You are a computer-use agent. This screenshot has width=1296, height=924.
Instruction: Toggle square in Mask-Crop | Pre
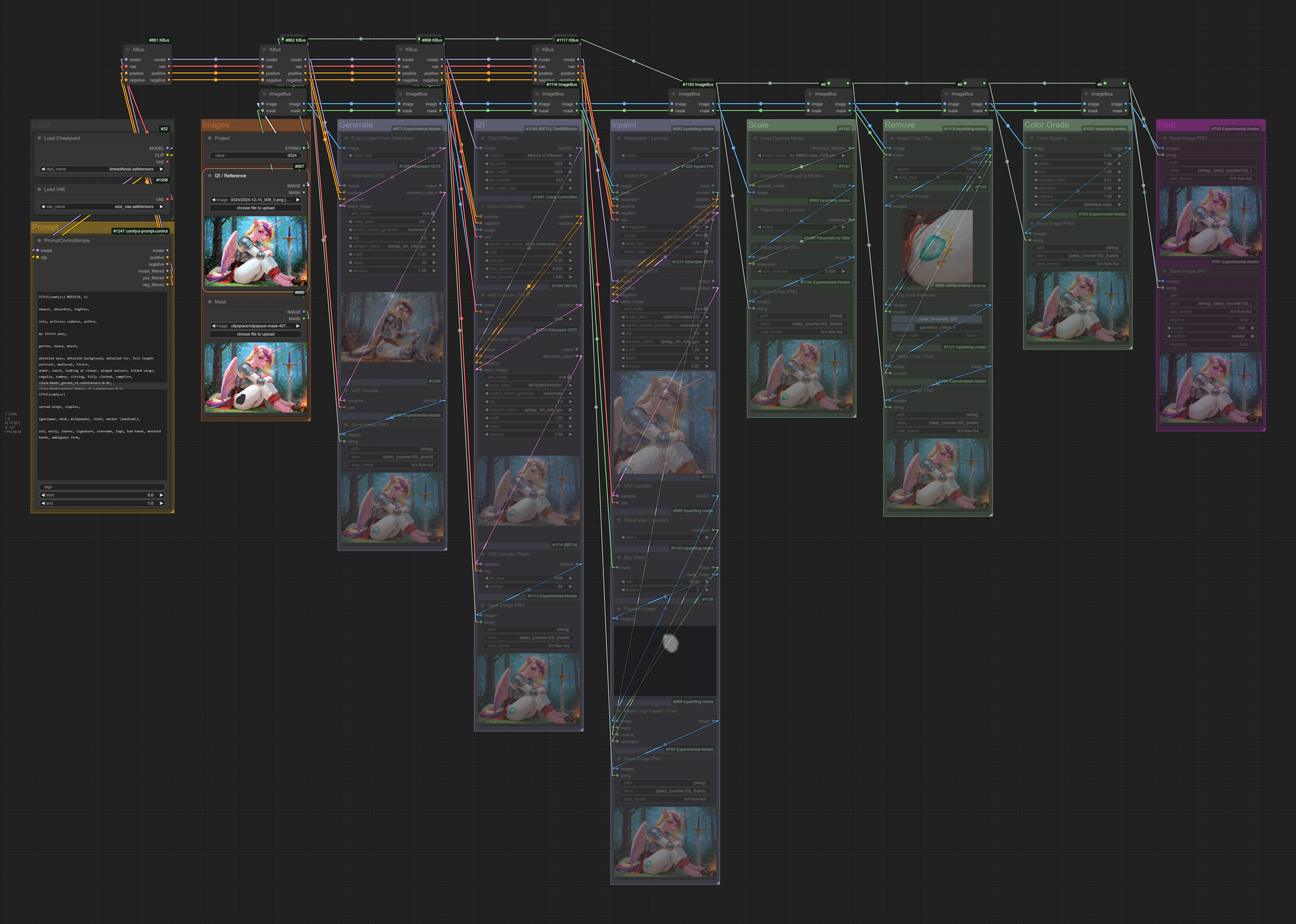(937, 169)
